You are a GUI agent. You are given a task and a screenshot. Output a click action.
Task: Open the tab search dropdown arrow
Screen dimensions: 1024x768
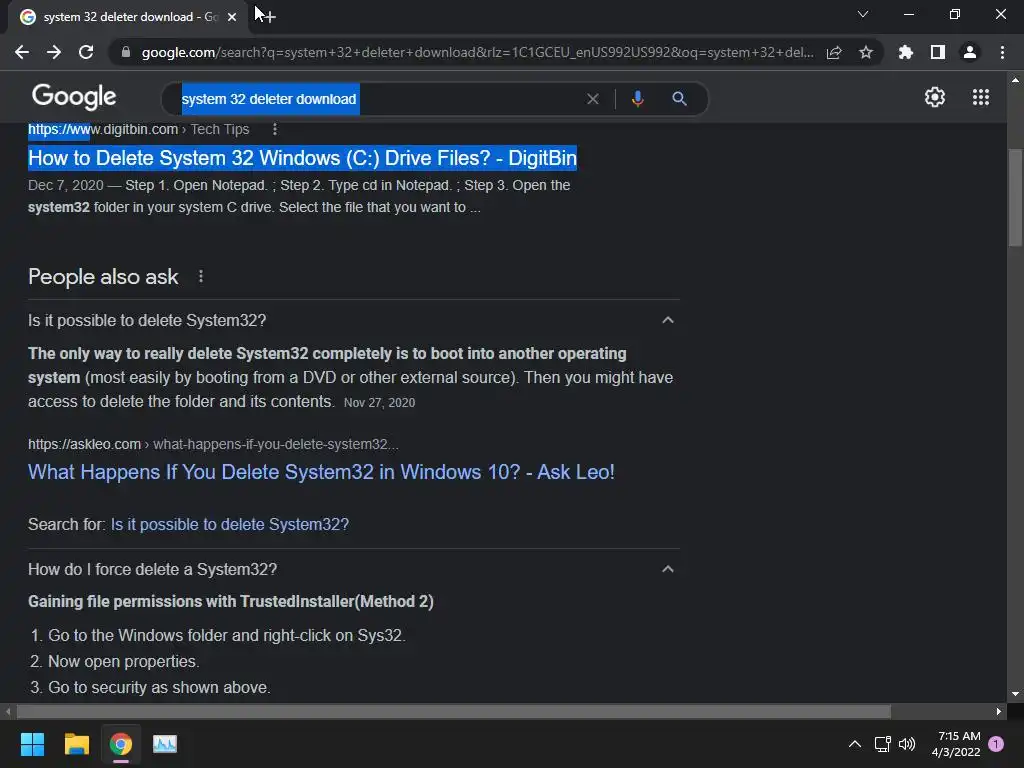(863, 14)
